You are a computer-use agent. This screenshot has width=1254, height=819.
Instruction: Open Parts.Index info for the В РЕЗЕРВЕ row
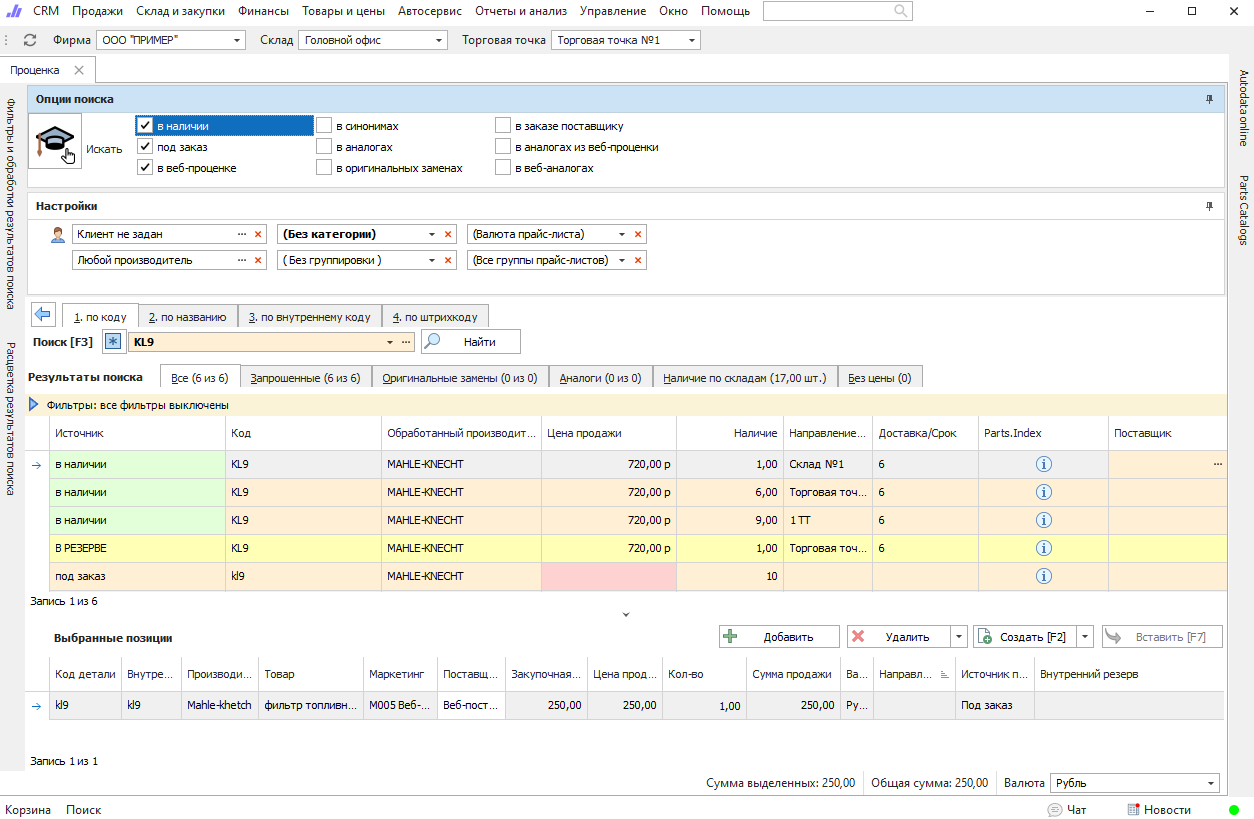coord(1043,548)
